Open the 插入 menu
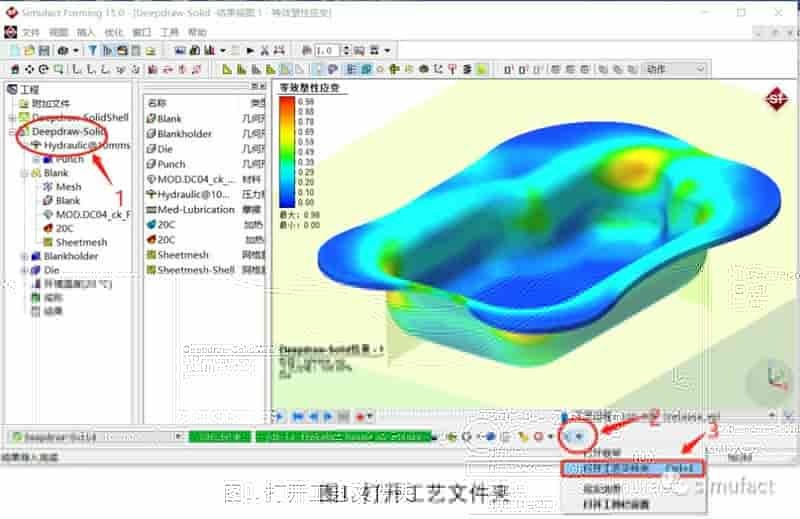This screenshot has height=519, width=800. (86, 32)
